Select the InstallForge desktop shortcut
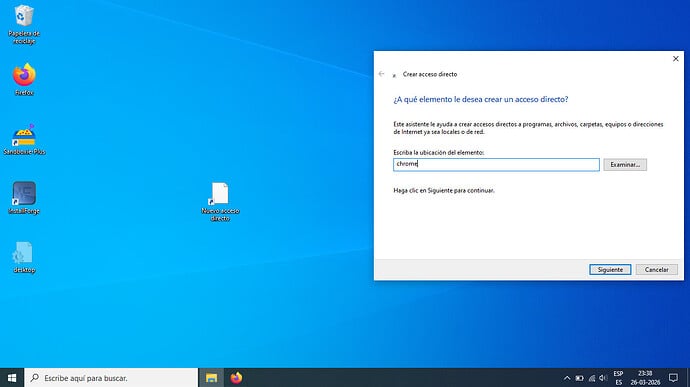 [24, 198]
